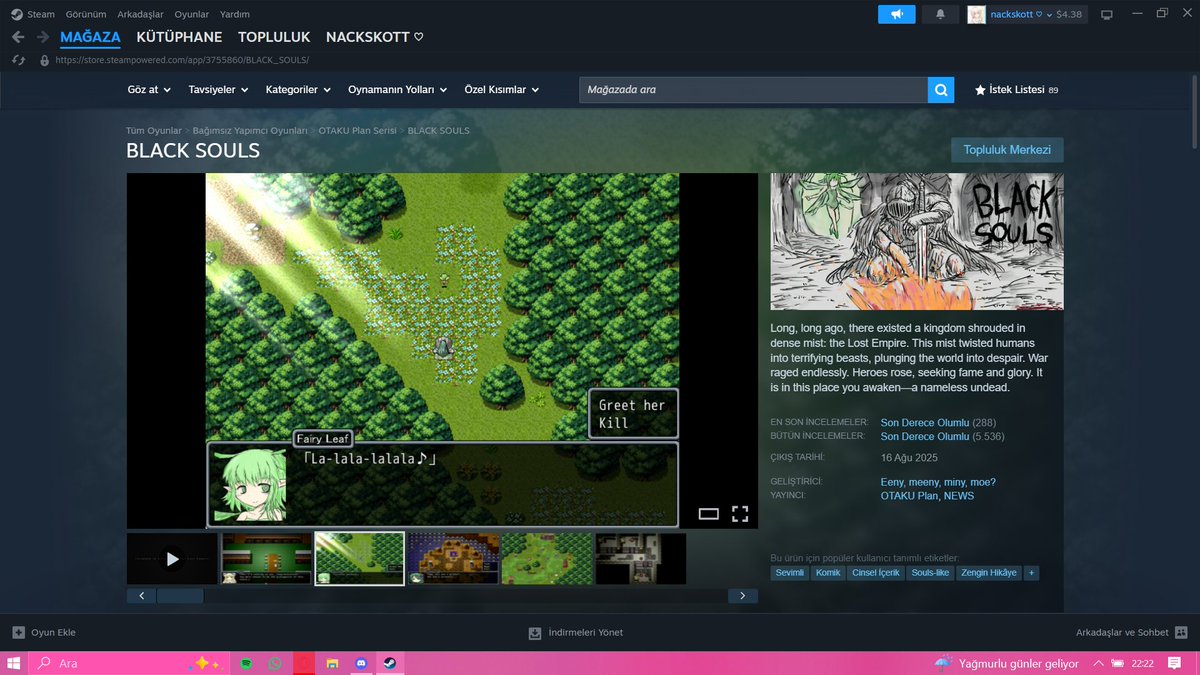Open İstek Listesi wishlist
This screenshot has width=1200, height=675.
tap(1016, 90)
